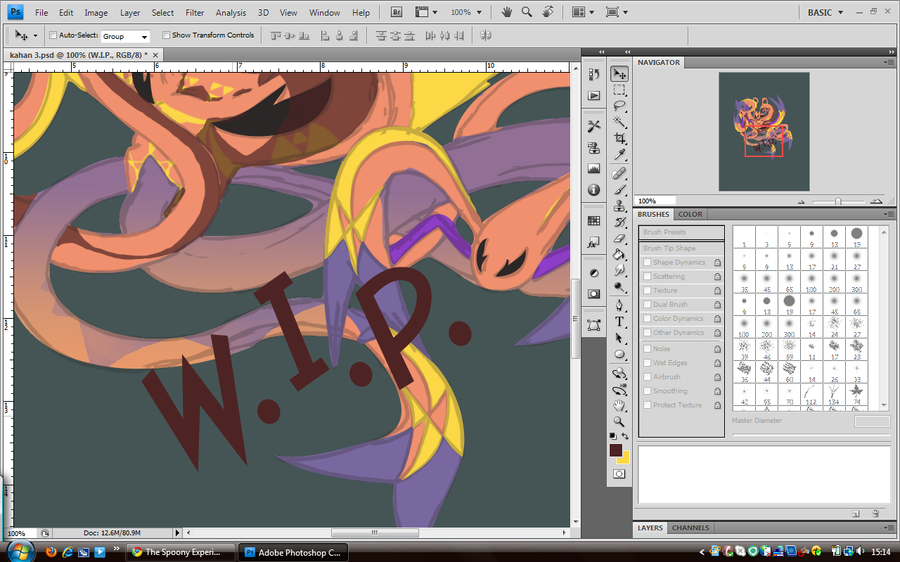Swap foreground and background colors
The width and height of the screenshot is (900, 562).
(625, 436)
